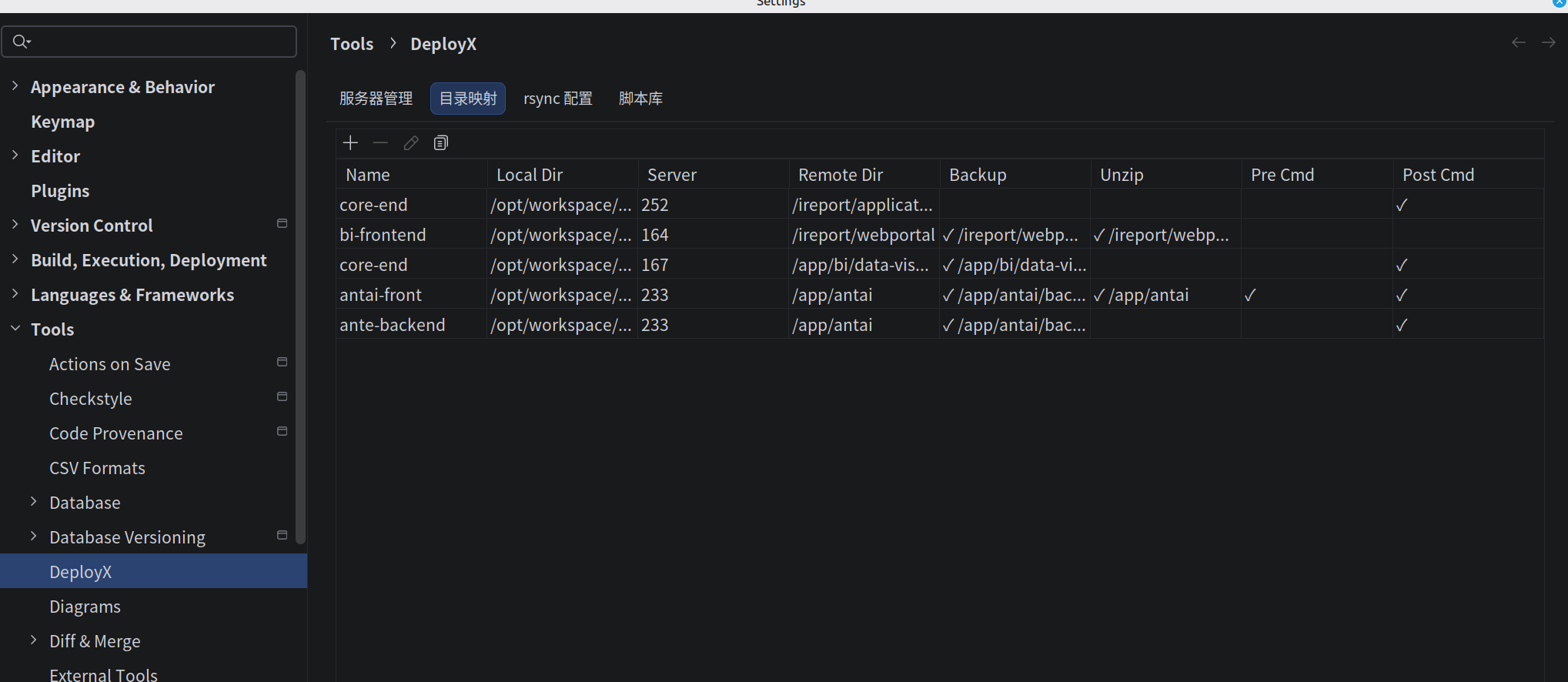Click project-level icon beside Actions on Save
The height and width of the screenshot is (682, 1568).
[283, 362]
